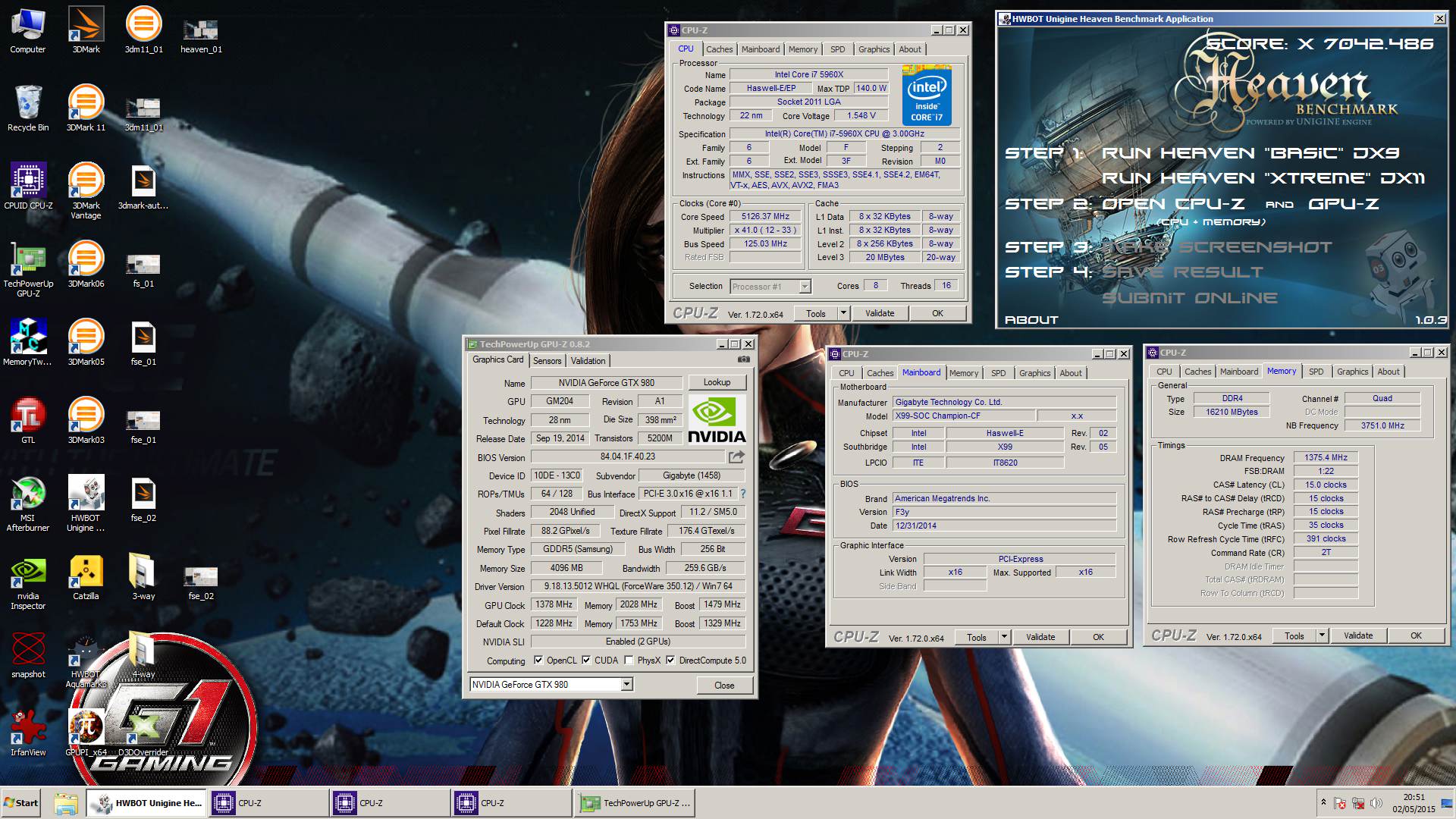Open HWBOT Unigine Heaven desktop shortcut
This screenshot has width=1456, height=819.
coord(86,505)
